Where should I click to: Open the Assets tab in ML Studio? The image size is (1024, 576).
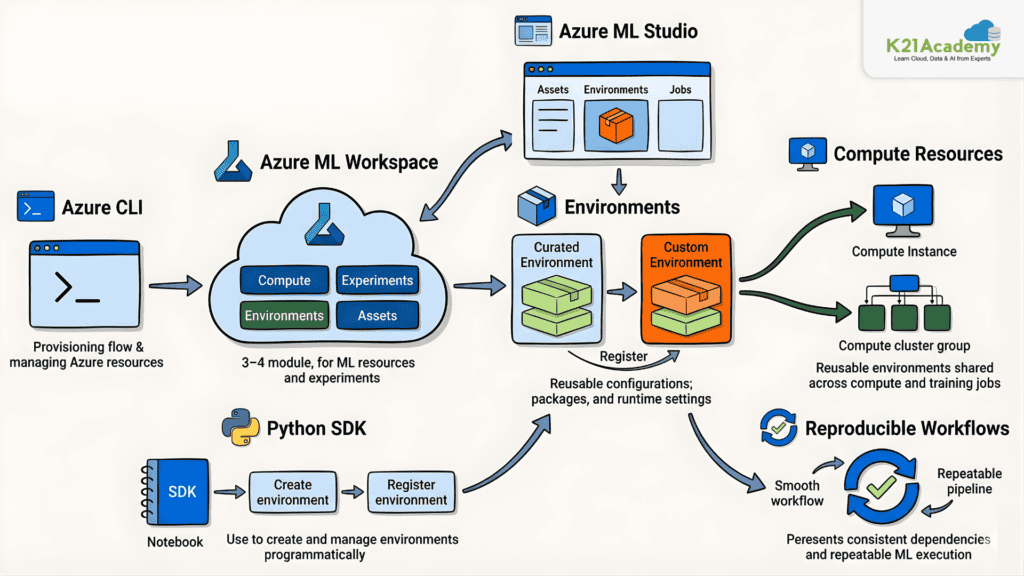(552, 89)
